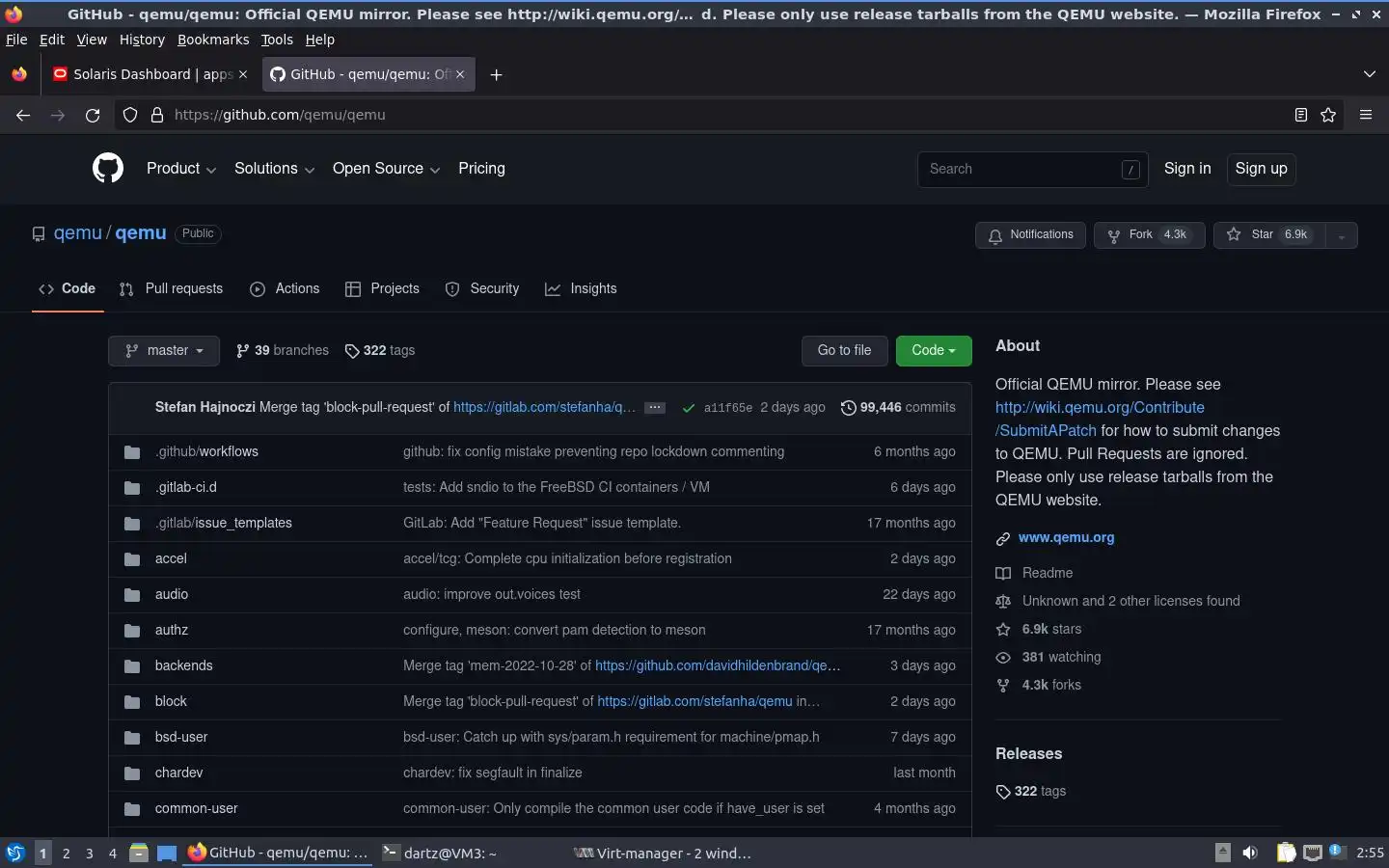This screenshot has width=1389, height=868.
Task: Open the Firefox History menu
Action: point(142,40)
